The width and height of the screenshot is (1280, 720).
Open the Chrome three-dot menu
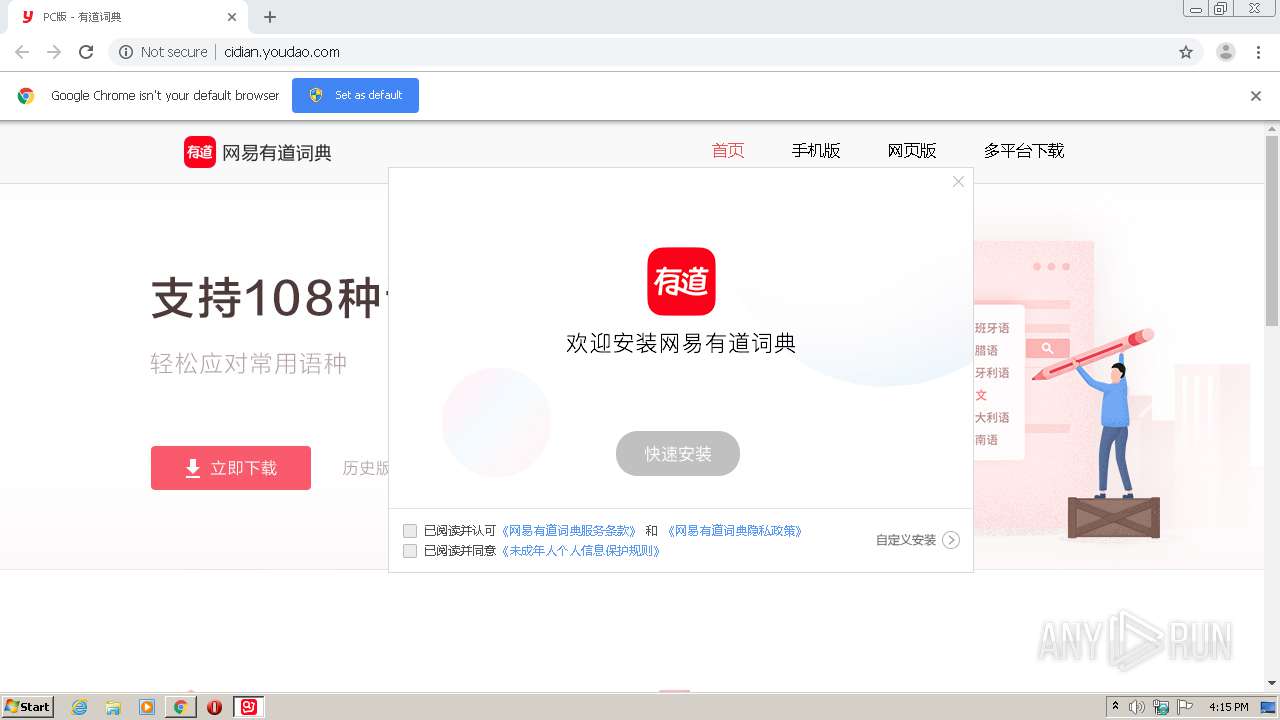click(x=1258, y=52)
